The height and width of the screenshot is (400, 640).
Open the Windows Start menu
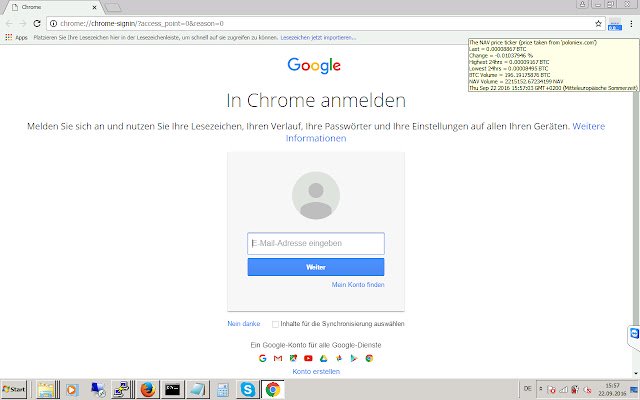click(14, 389)
